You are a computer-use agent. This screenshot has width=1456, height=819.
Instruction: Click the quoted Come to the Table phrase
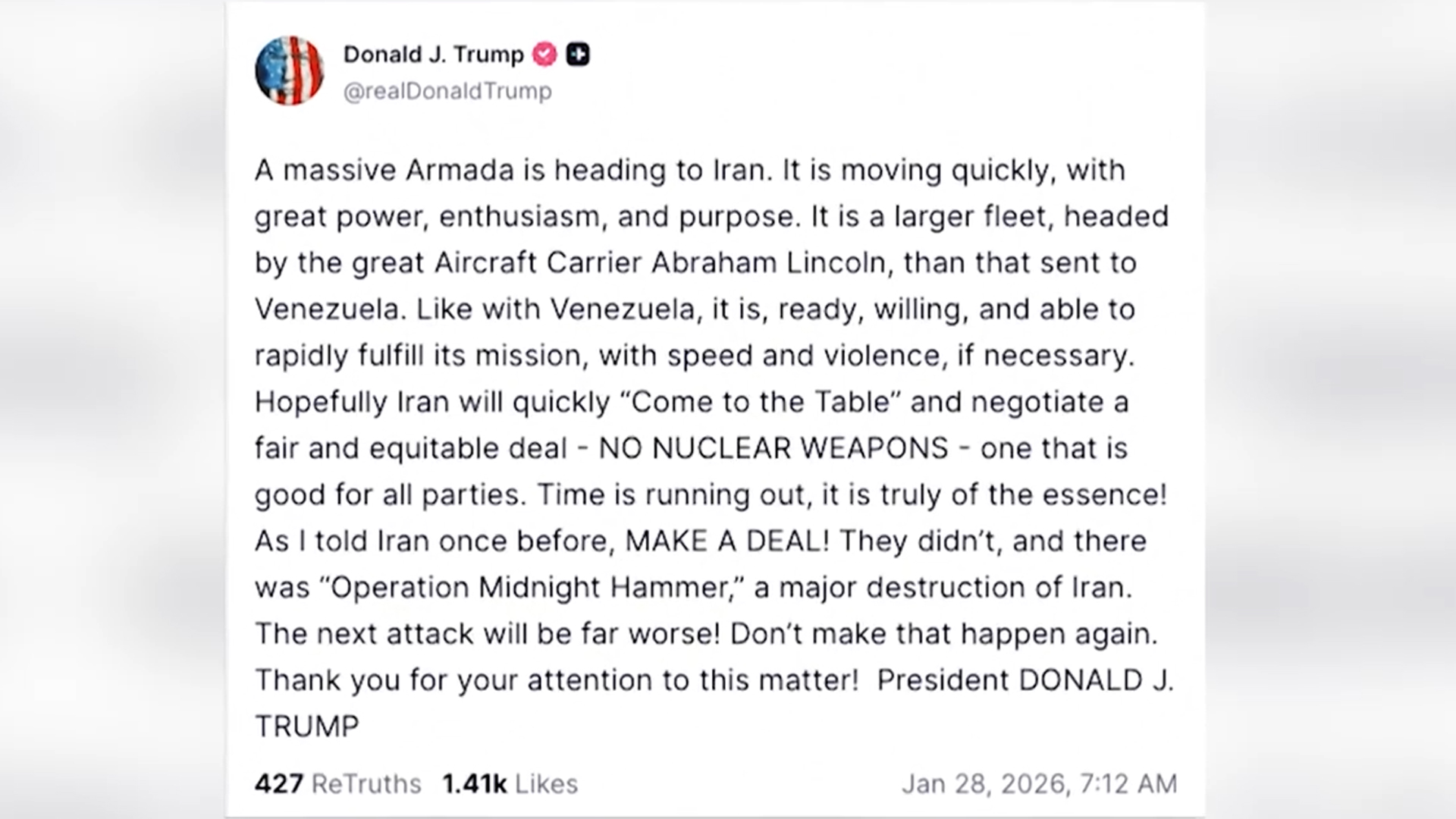pyautogui.click(x=766, y=402)
